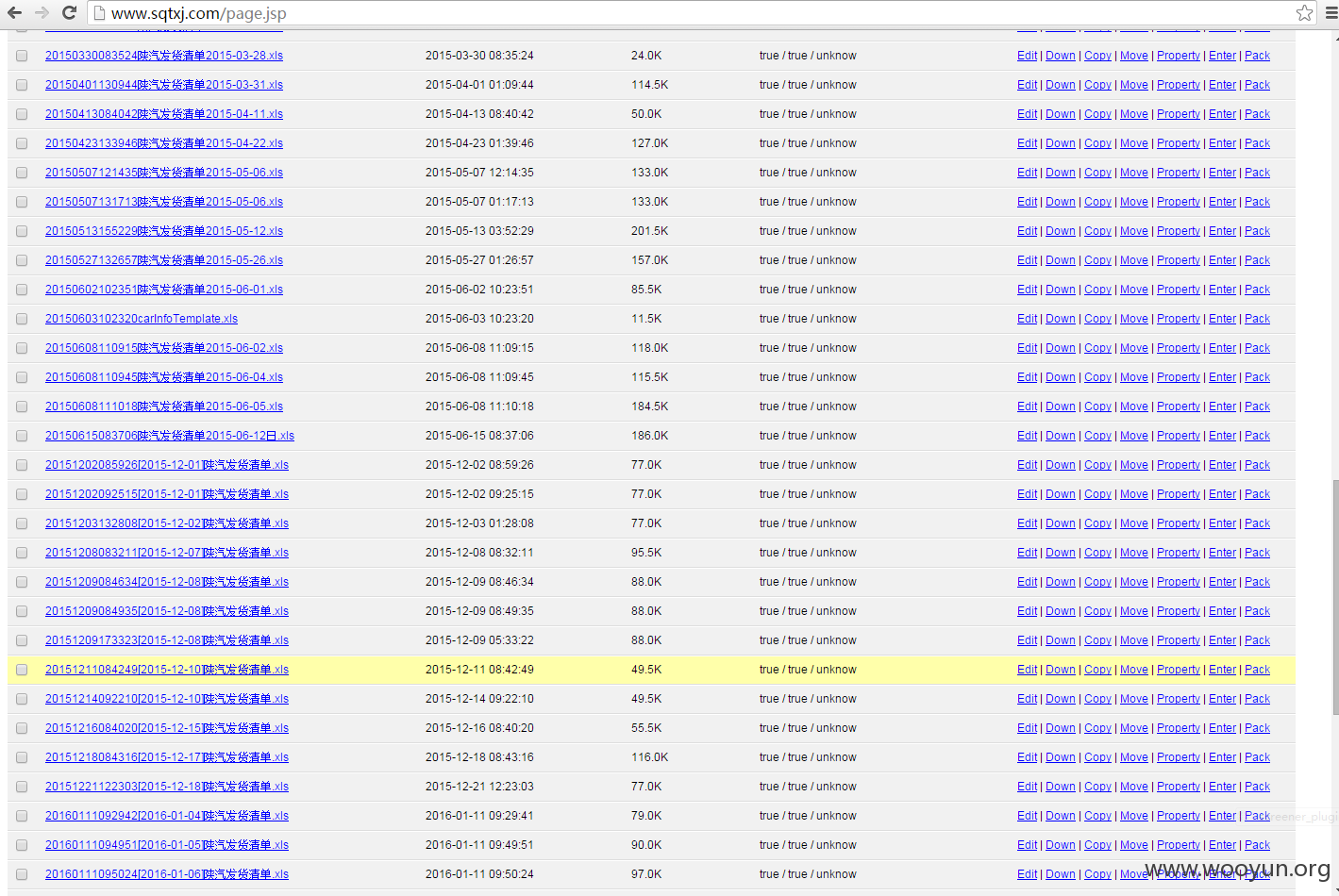Viewport: 1339px width, 896px height.
Task: Click Property for 2015-12-21 12:23:03 file
Action: pyautogui.click(x=1179, y=787)
